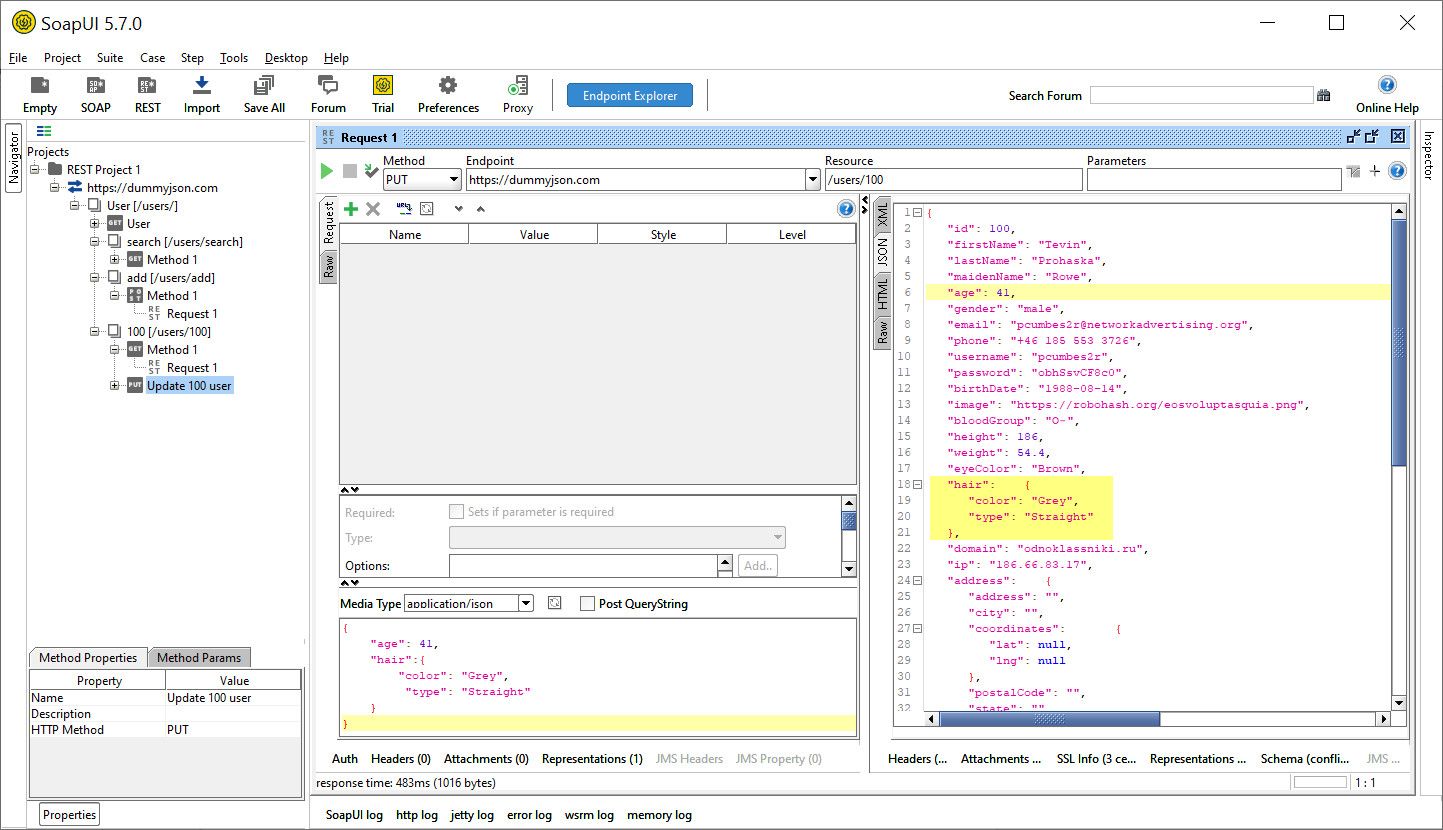This screenshot has width=1443, height=830.
Task: Click the Resource field containing /users/100
Action: point(952,180)
